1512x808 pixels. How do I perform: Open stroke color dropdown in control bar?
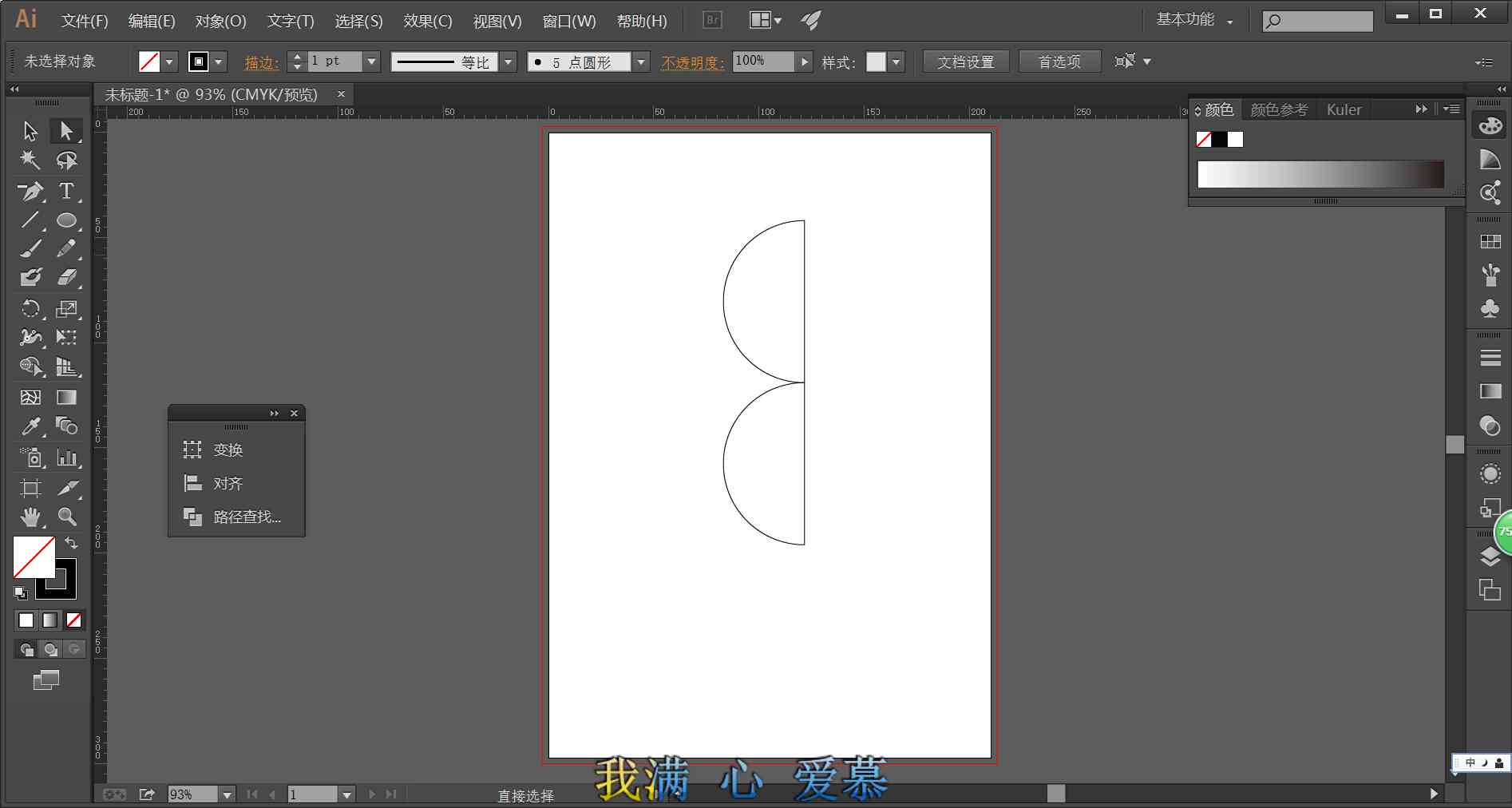(219, 61)
